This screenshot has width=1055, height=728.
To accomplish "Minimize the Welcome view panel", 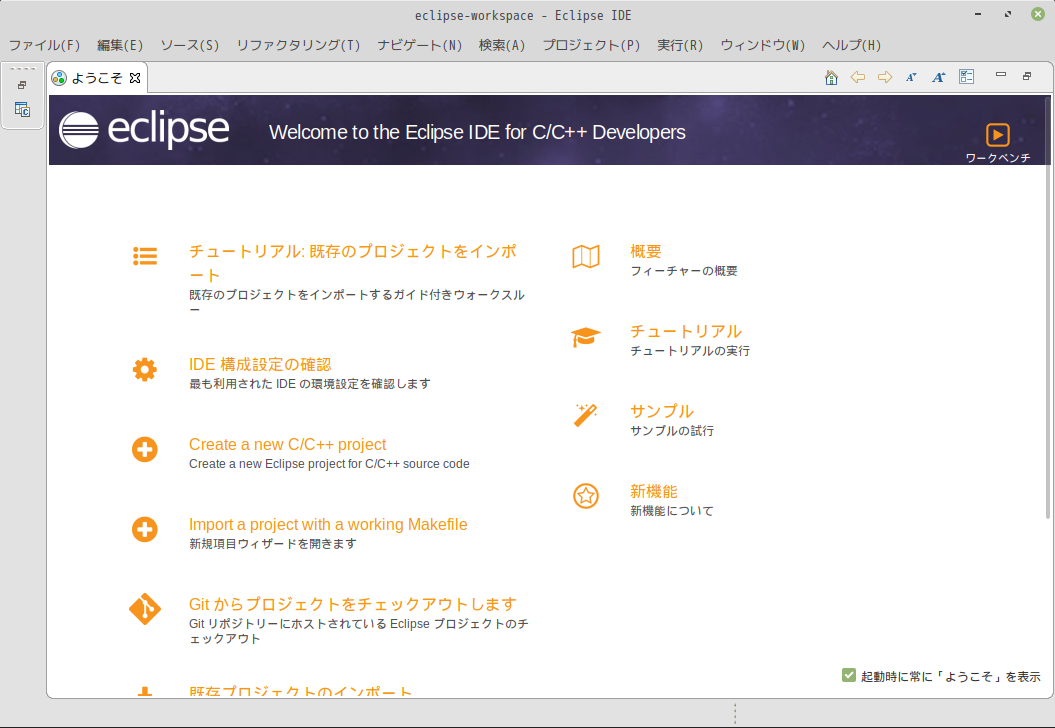I will click(1001, 75).
